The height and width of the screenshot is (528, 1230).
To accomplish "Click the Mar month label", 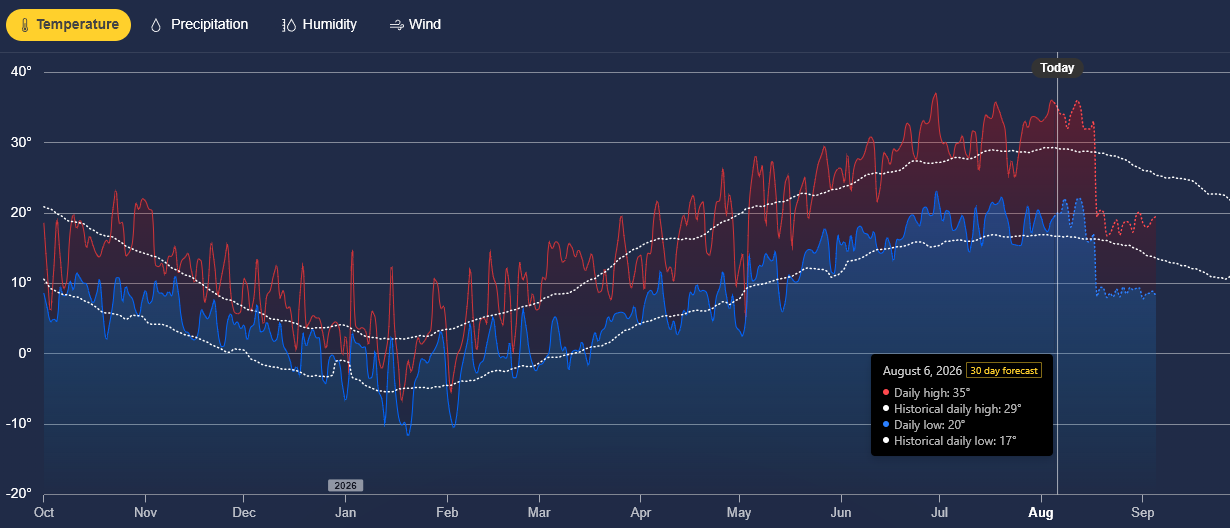I will (539, 512).
